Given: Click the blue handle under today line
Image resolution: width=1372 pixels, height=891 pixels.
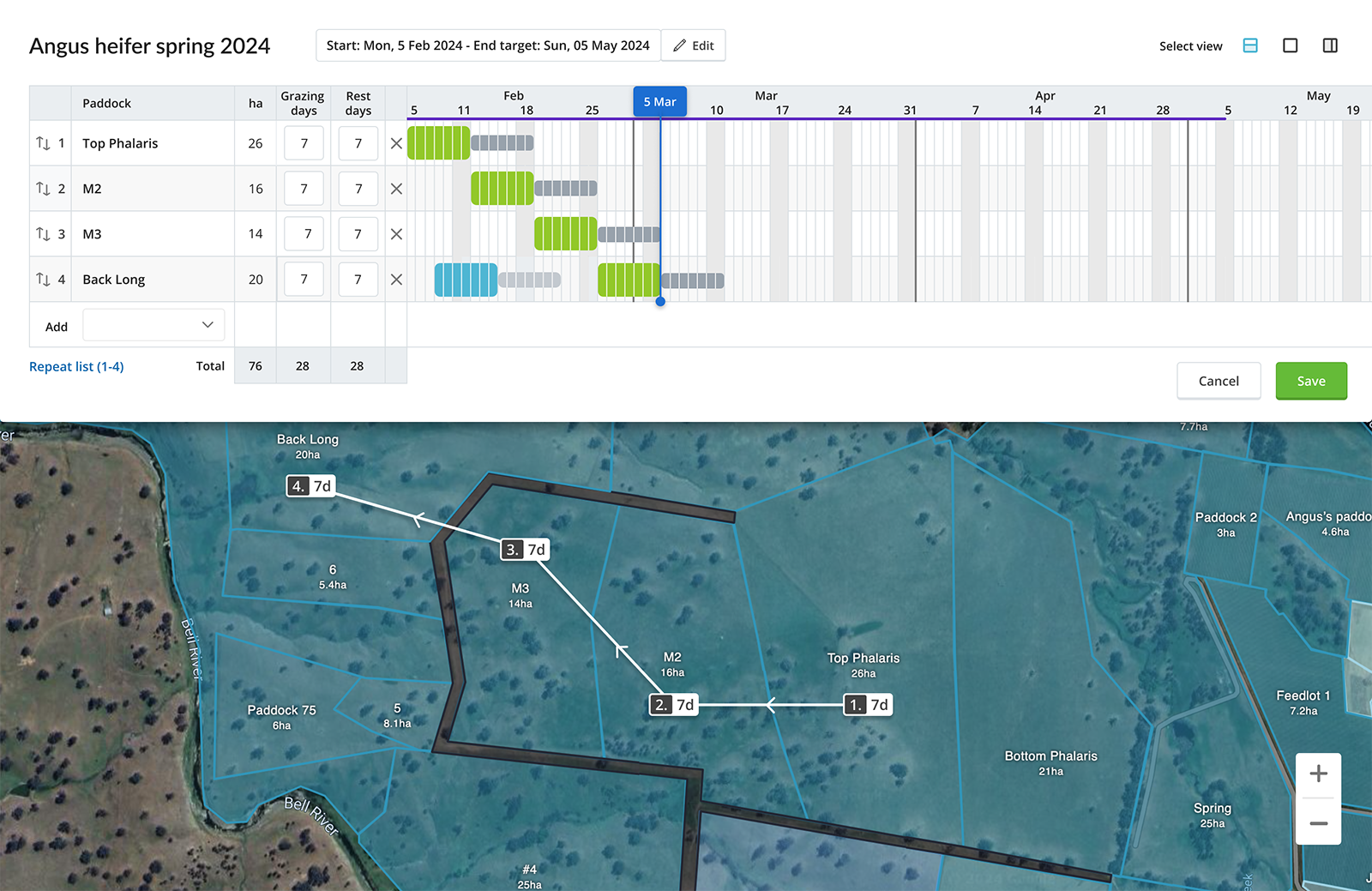Looking at the screenshot, I should pyautogui.click(x=660, y=301).
